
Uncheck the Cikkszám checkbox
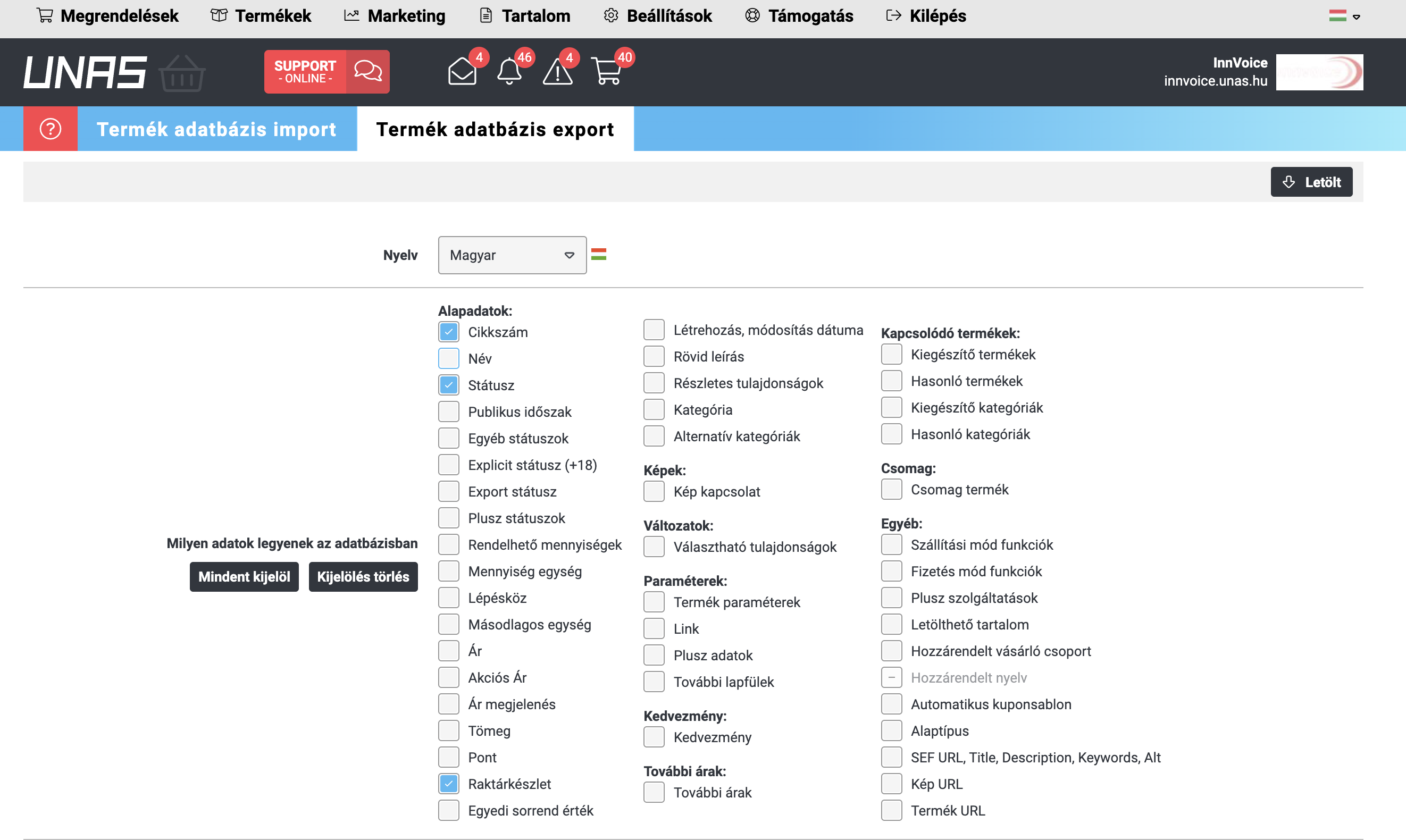point(449,332)
